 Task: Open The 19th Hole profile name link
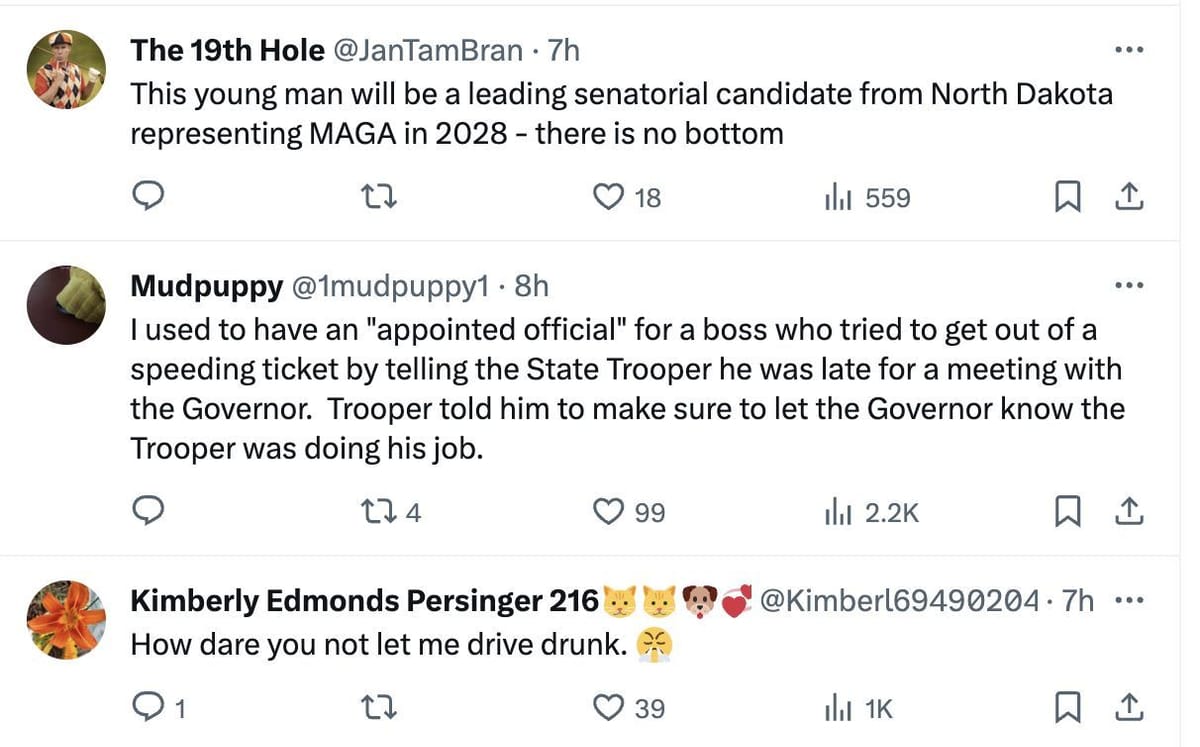227,50
